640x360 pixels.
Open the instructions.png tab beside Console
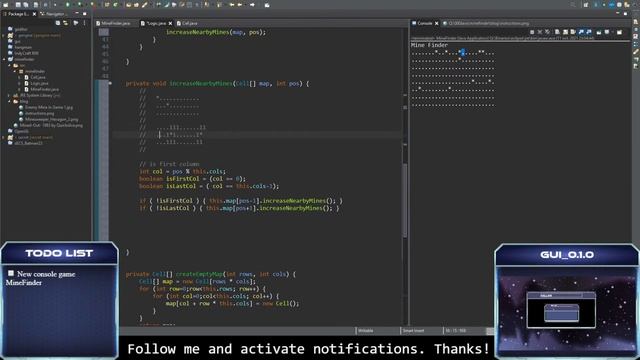click(486, 23)
